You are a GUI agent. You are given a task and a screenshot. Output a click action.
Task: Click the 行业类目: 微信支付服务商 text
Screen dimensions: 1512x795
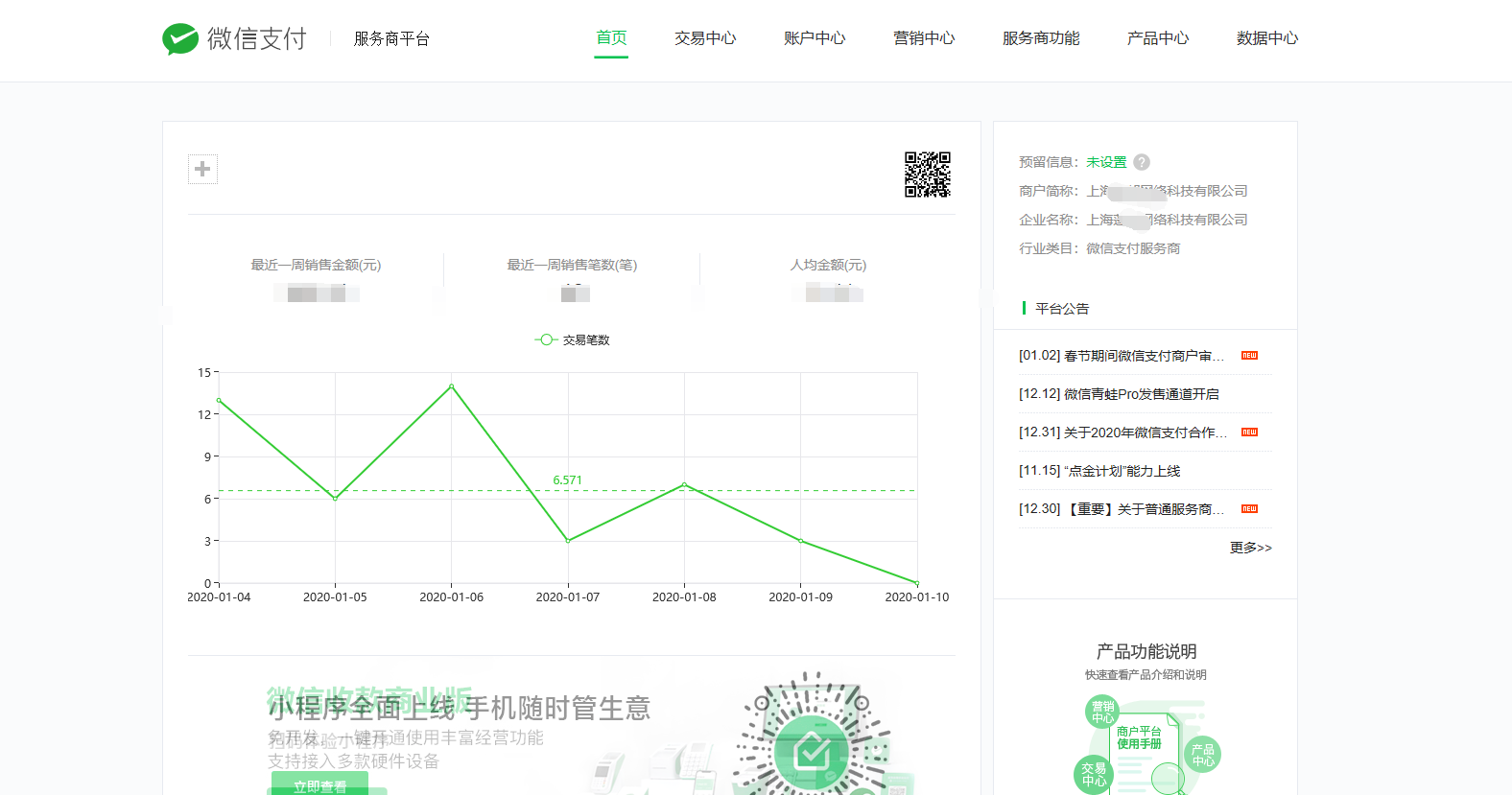pyautogui.click(x=1099, y=248)
